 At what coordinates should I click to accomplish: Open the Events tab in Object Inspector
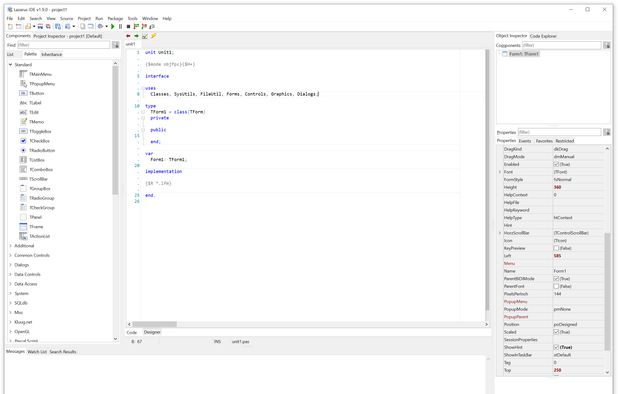525,141
